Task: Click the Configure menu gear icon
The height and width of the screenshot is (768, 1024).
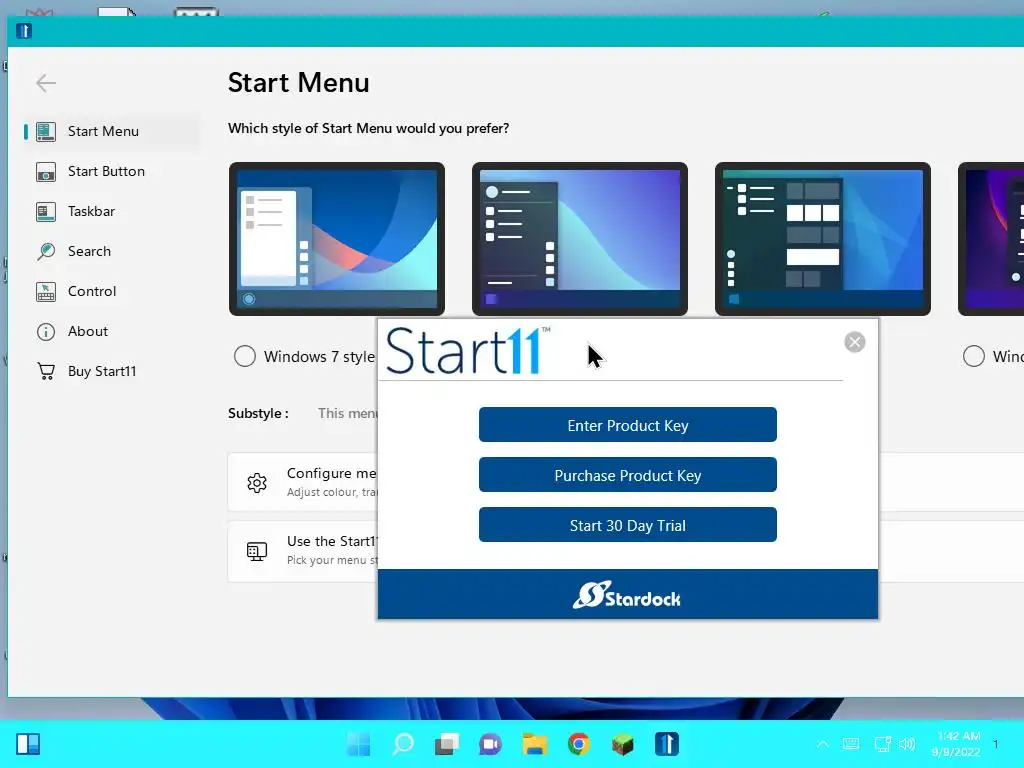Action: click(x=257, y=483)
